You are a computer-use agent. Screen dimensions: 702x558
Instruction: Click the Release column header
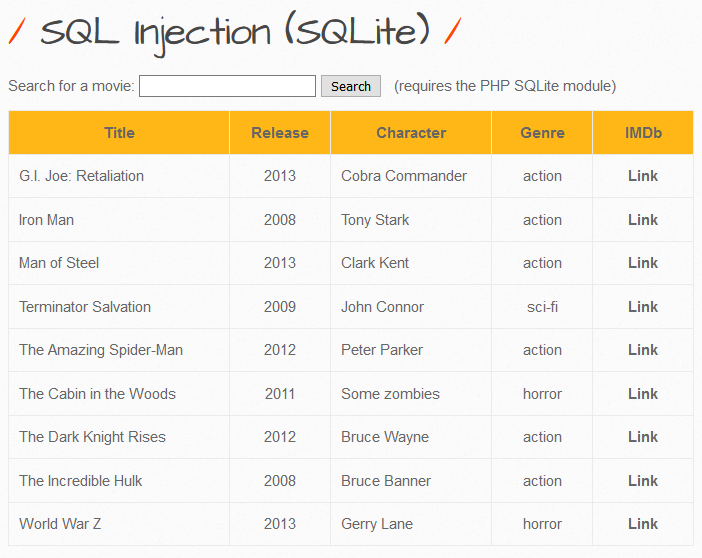click(280, 133)
